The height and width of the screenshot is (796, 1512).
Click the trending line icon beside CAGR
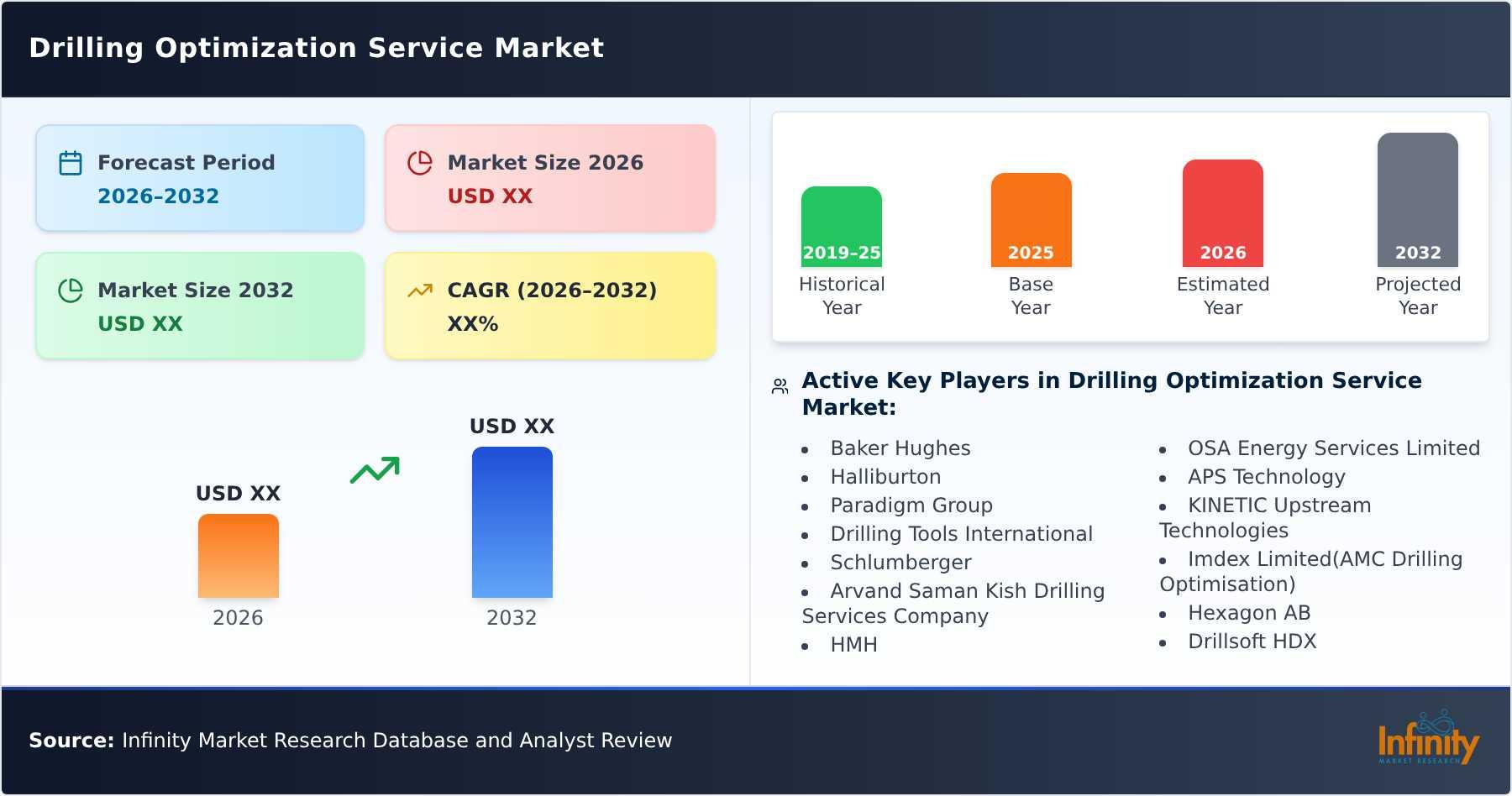(420, 291)
